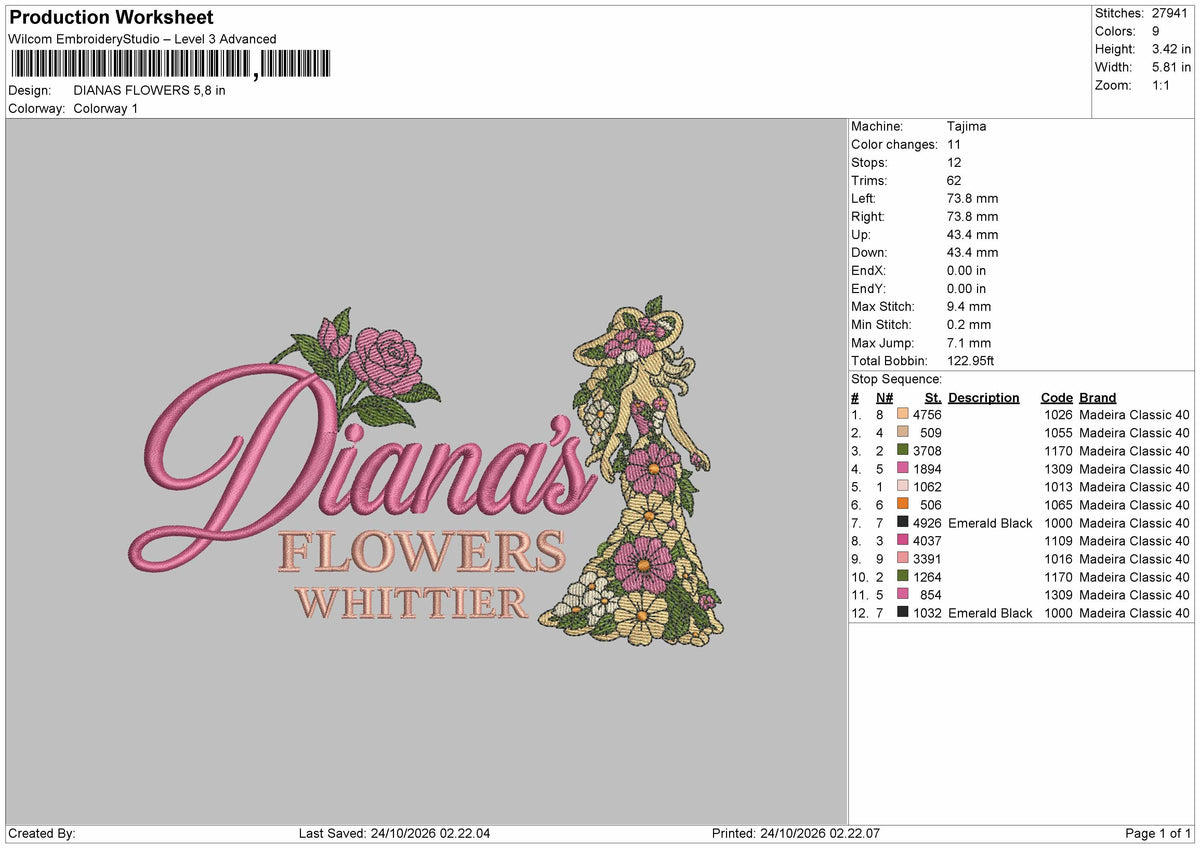Click the barcode under the Wilcom header
This screenshot has width=1200, height=848.
click(169, 65)
